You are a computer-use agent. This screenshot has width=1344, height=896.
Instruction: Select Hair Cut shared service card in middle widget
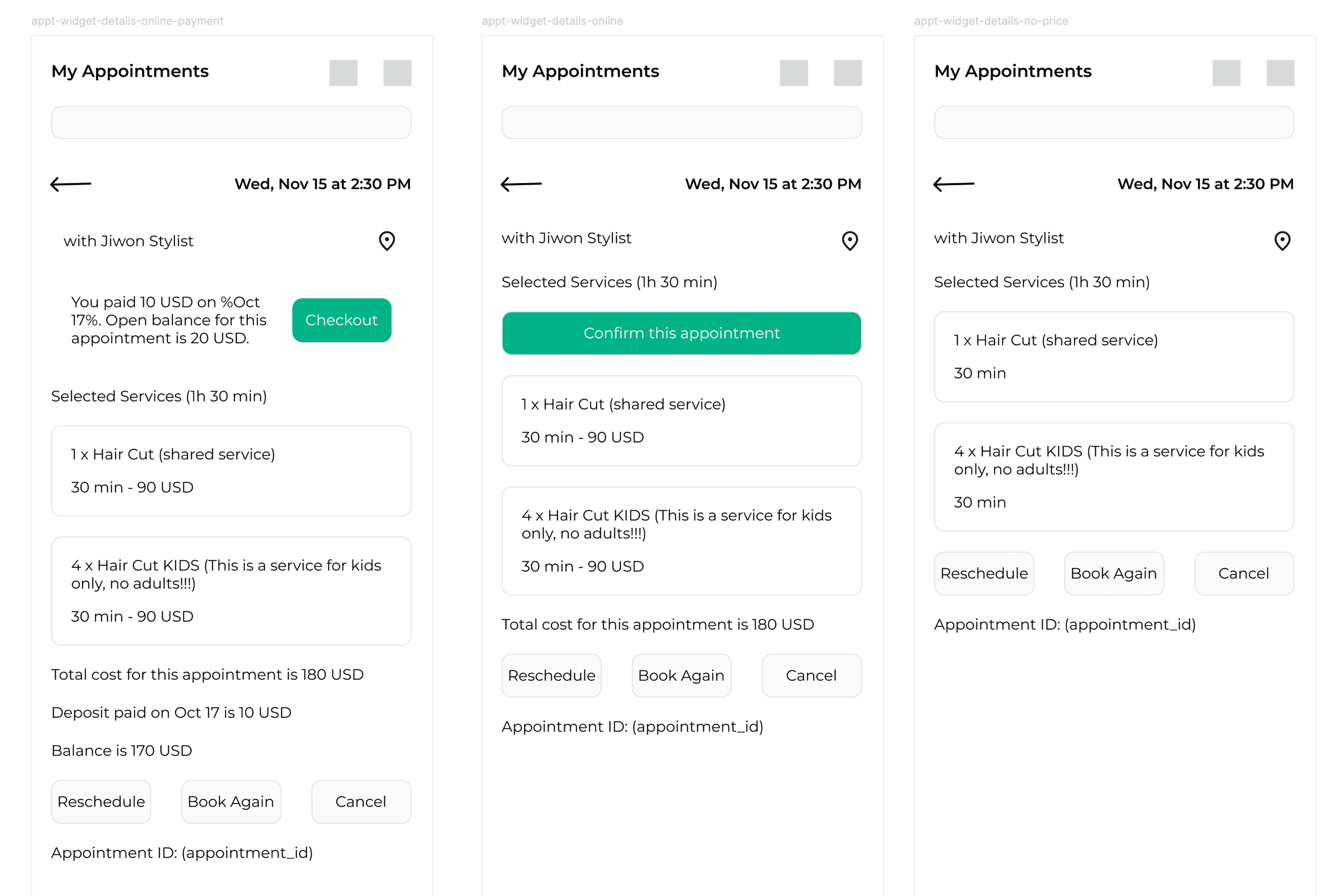681,420
